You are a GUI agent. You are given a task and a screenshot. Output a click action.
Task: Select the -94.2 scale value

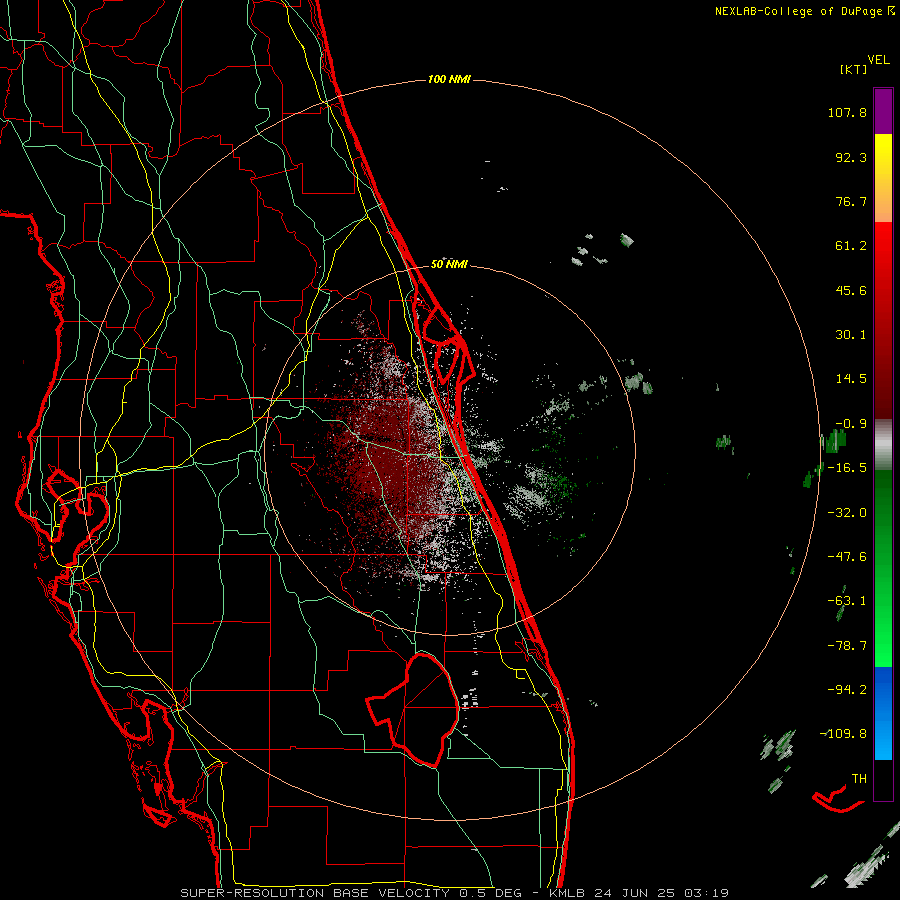pyautogui.click(x=847, y=689)
